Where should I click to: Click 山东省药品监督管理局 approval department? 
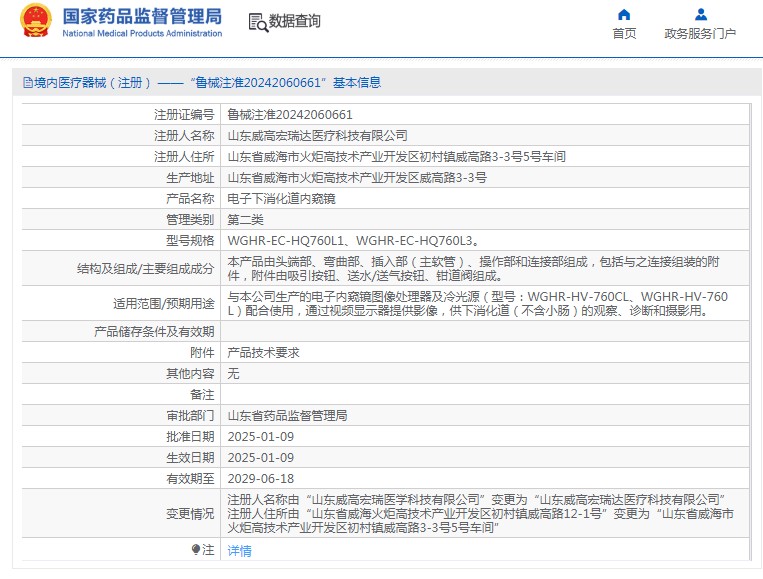pyautogui.click(x=287, y=416)
